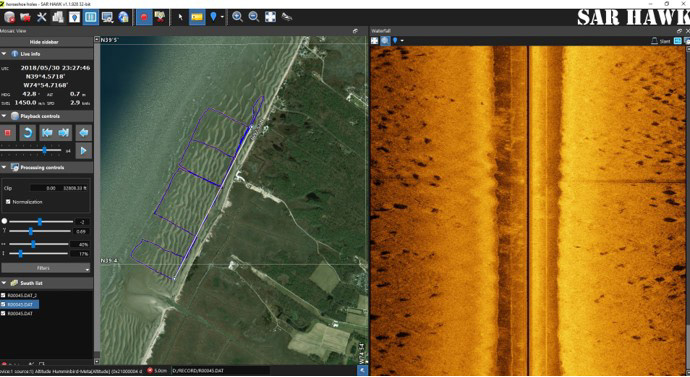The width and height of the screenshot is (690, 377).
Task: Open the marker pin dropdown arrow in the toolbar
Action: click(x=222, y=17)
